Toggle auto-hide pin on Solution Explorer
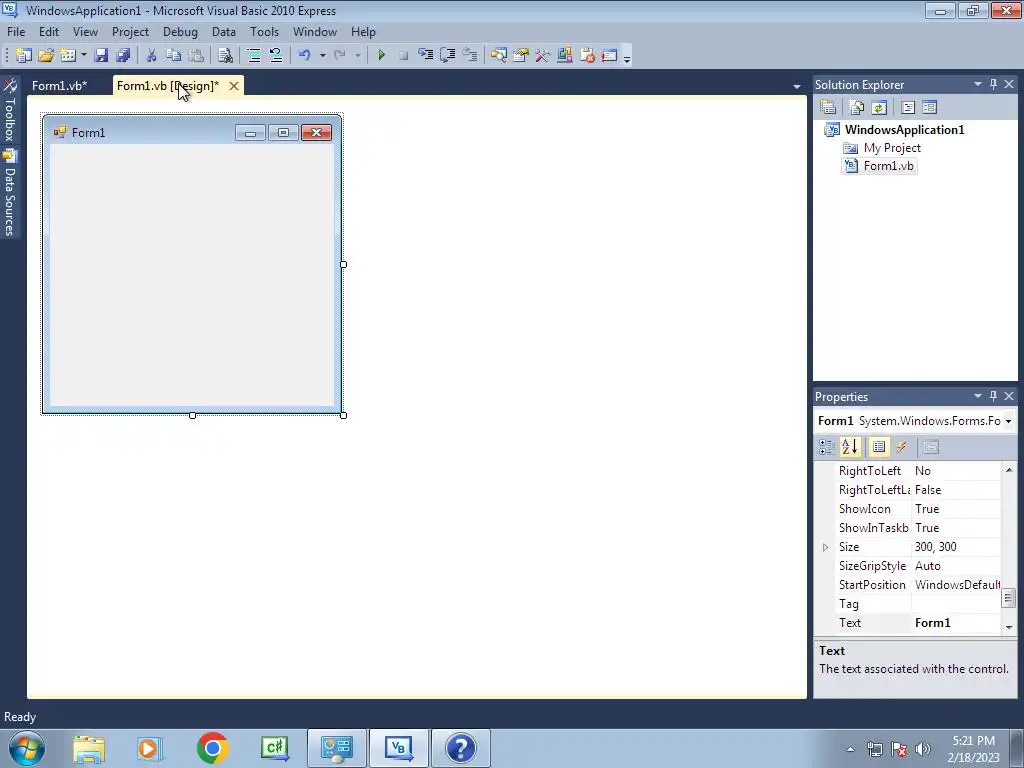Image resolution: width=1024 pixels, height=768 pixels. 993,84
